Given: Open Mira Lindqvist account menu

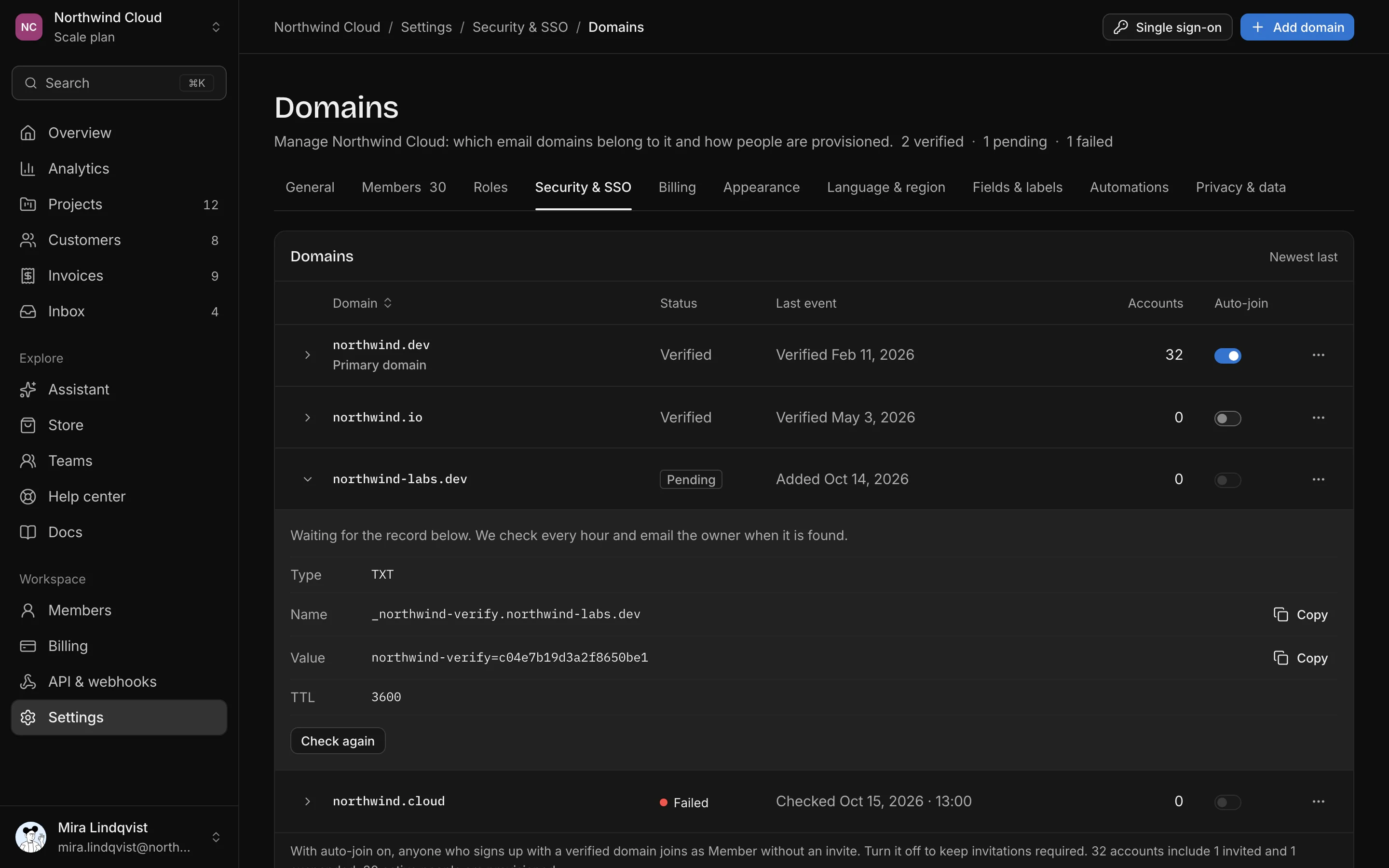Looking at the screenshot, I should point(119,837).
